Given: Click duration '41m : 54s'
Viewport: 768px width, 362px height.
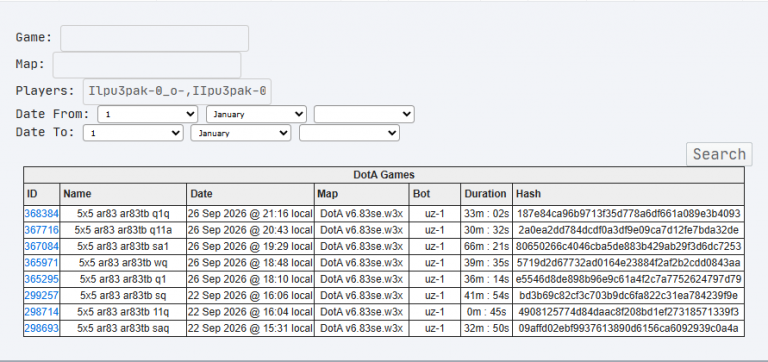Looking at the screenshot, I should click(486, 295).
